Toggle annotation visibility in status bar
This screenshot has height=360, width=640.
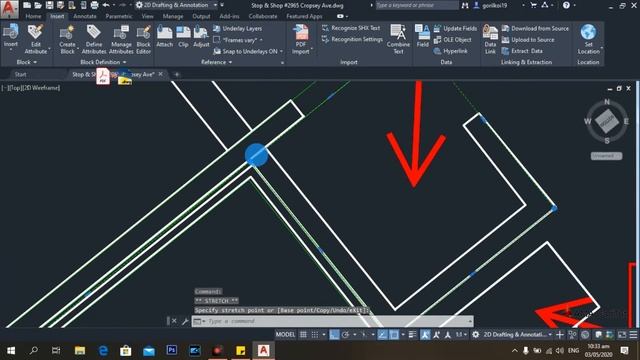[425, 335]
